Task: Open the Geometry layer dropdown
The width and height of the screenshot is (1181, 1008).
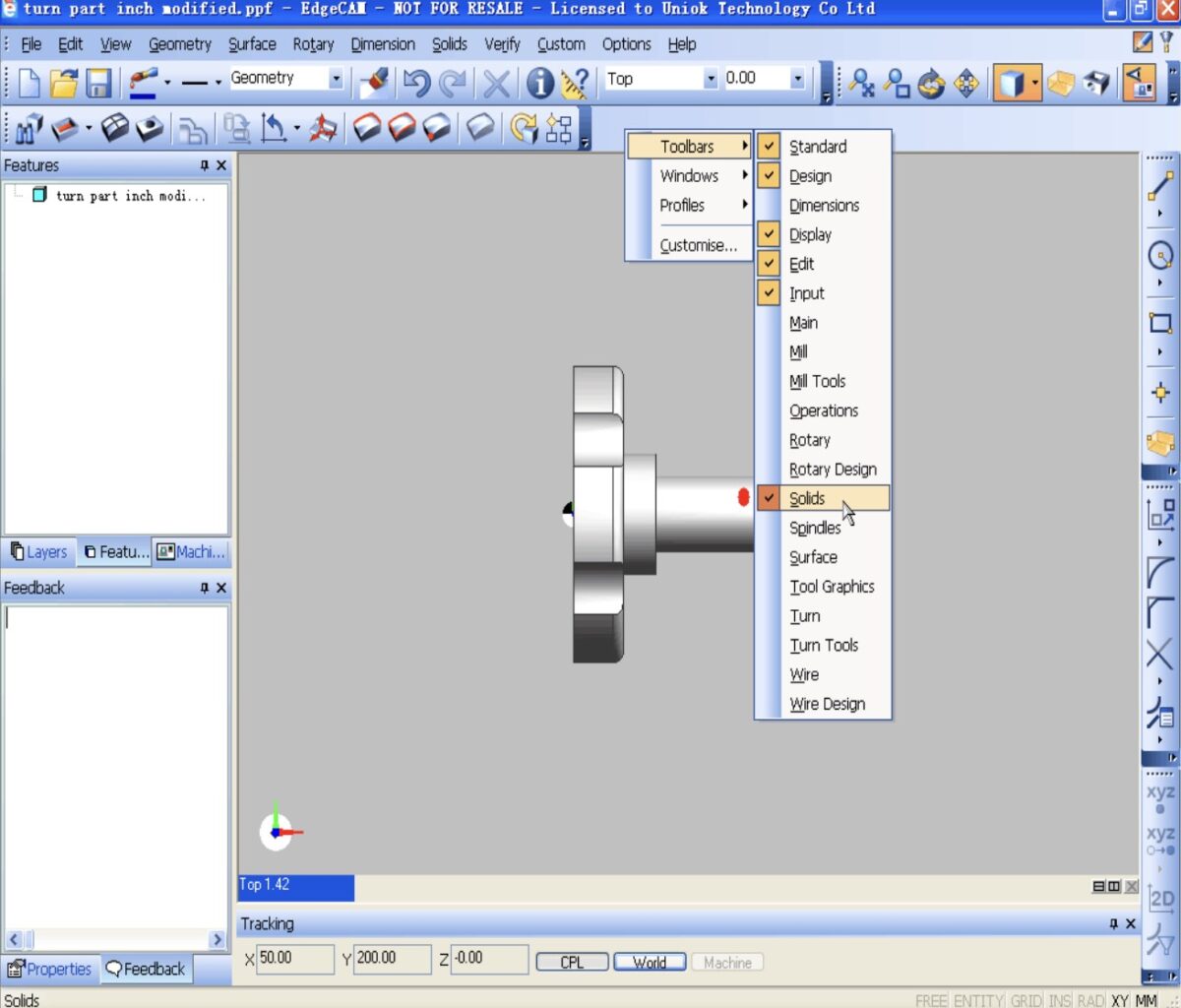Action: coord(336,79)
